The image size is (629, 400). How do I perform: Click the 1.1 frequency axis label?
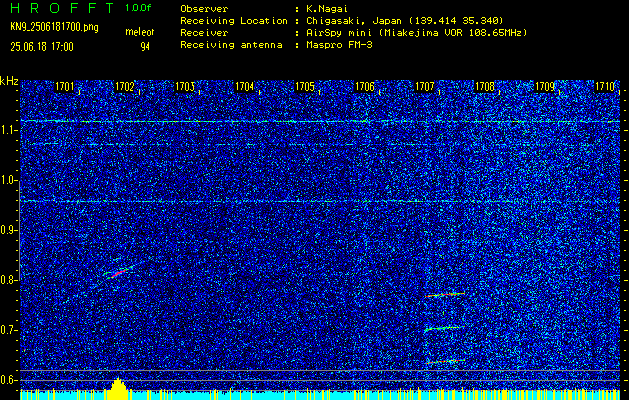[x=8, y=130]
